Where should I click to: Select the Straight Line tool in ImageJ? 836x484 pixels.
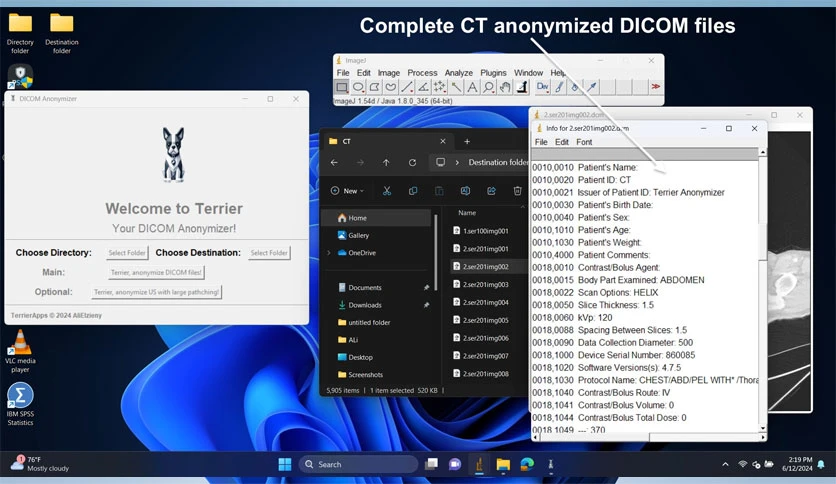click(407, 87)
